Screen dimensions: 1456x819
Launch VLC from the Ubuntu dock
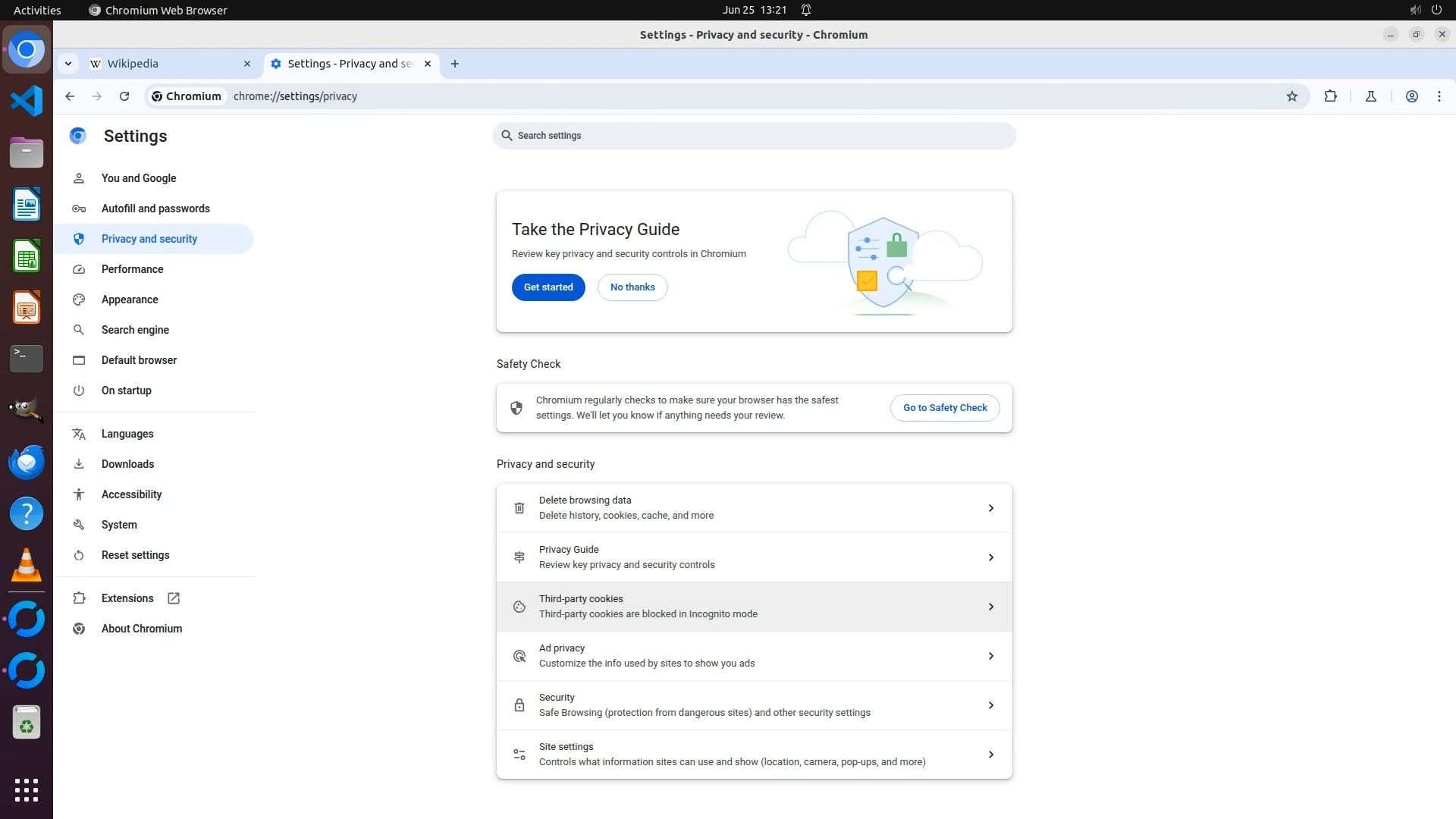pos(27,566)
